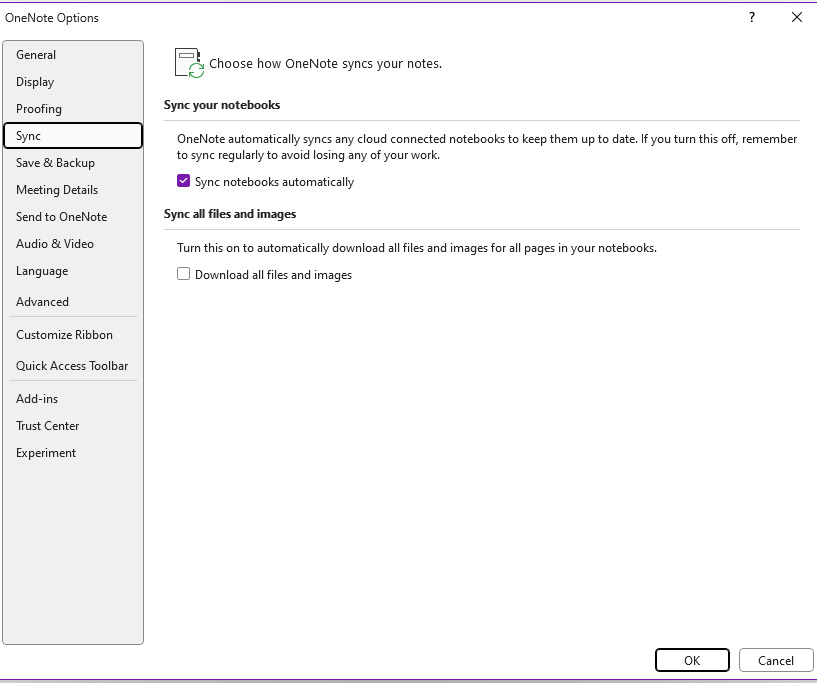This screenshot has height=683, width=817.
Task: Click the 'OneNote automatically syncs' description paragraph
Action: pyautogui.click(x=487, y=147)
